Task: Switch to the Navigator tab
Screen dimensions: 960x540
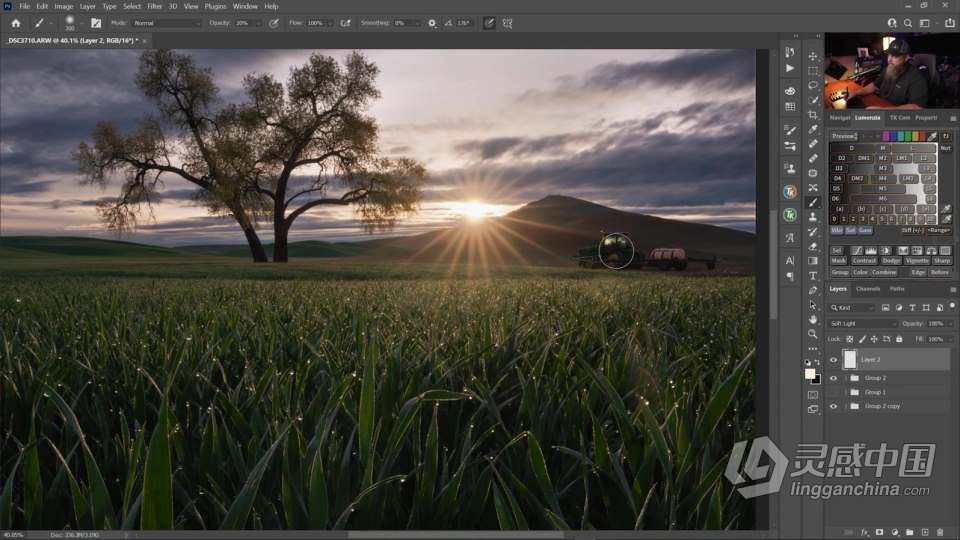Action: pyautogui.click(x=839, y=118)
